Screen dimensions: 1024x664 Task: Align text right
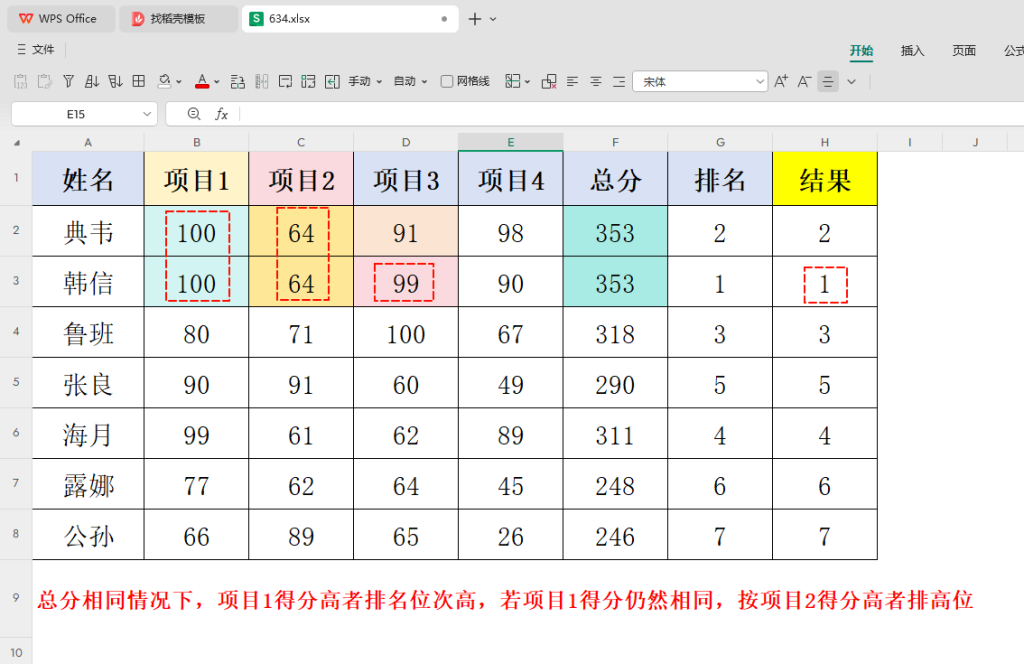(619, 82)
